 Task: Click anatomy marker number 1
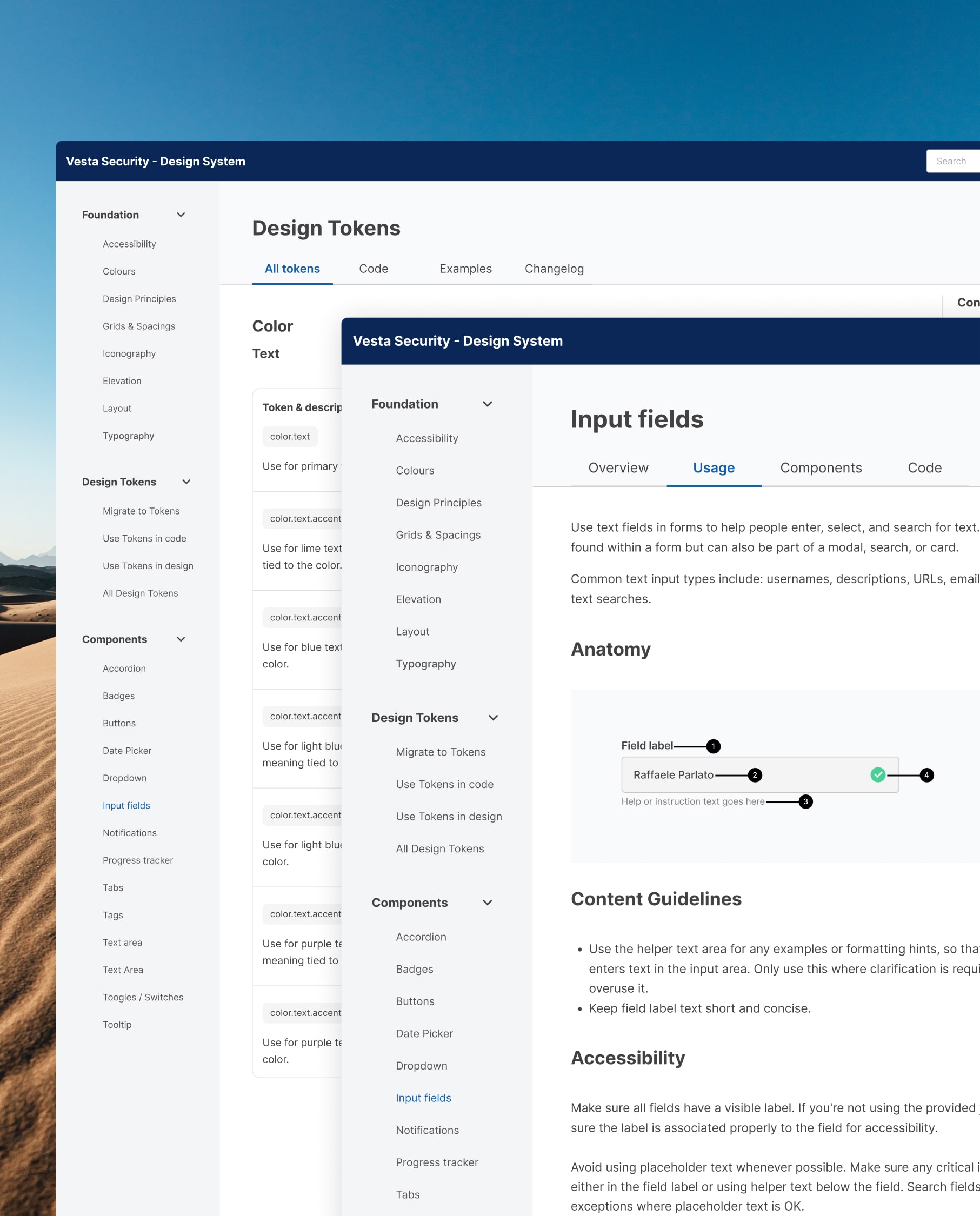click(x=713, y=746)
